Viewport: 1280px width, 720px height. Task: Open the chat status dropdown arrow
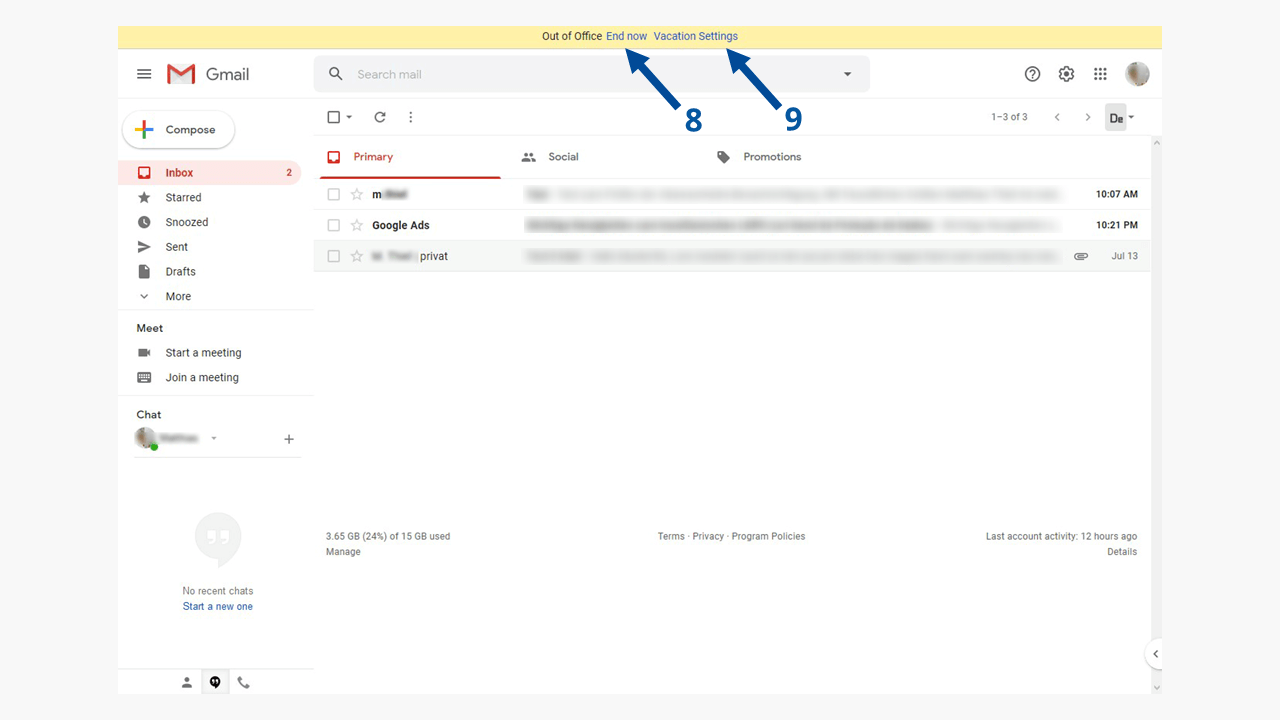tap(214, 438)
